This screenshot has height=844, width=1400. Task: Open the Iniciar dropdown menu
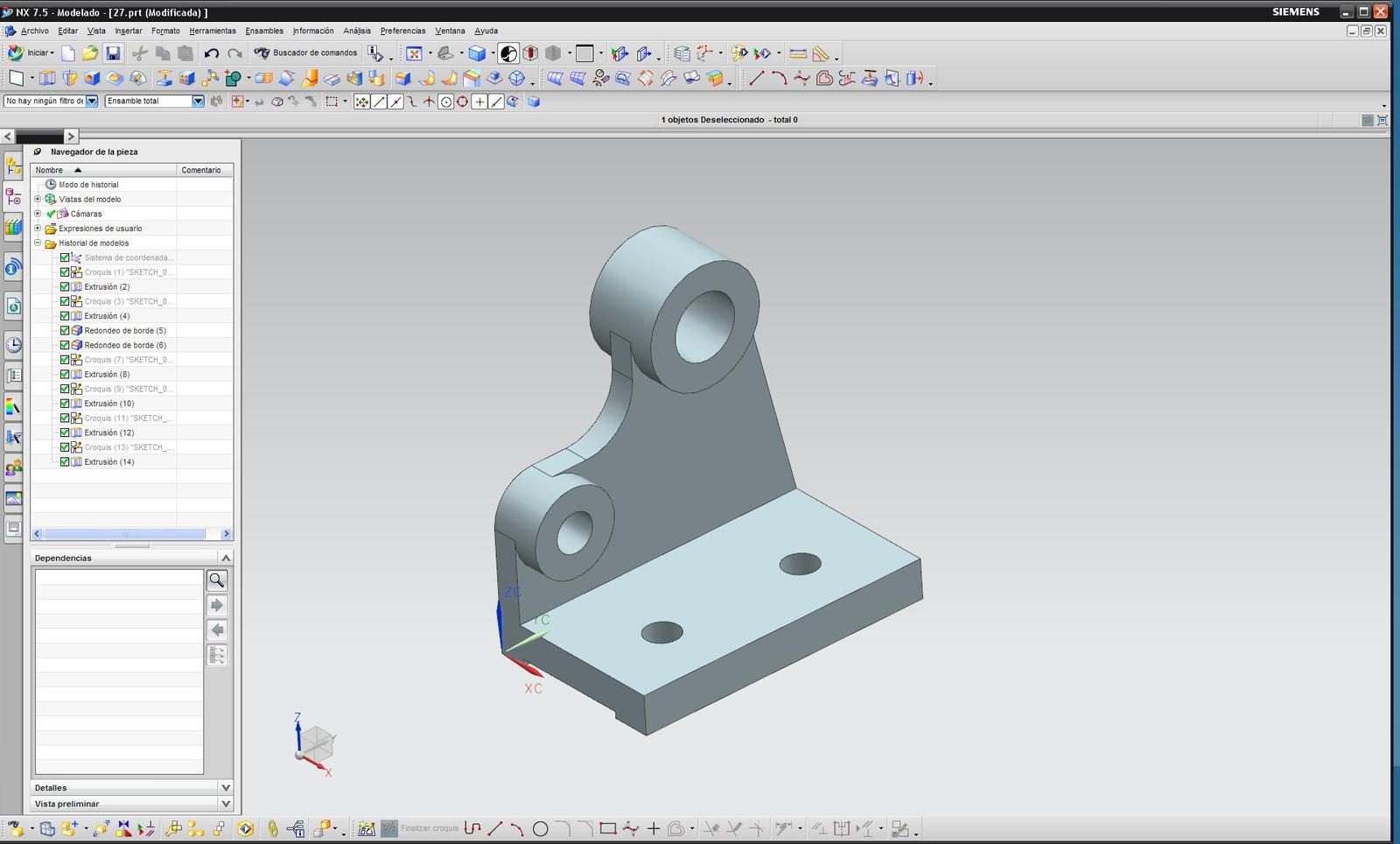pos(31,53)
